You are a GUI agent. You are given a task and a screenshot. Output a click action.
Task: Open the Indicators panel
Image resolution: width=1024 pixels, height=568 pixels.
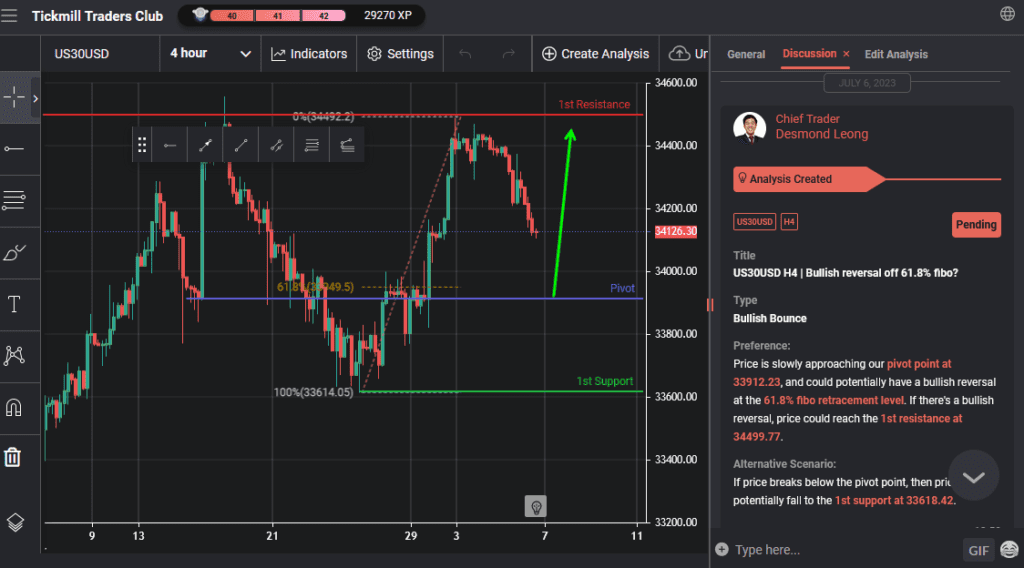(x=309, y=54)
